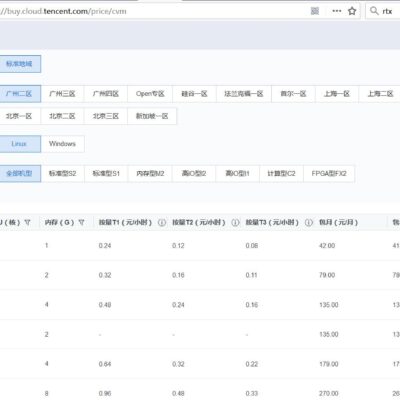Show the info tooltip icon for 按量T2
Image resolution: width=400 pixels, height=400 pixels.
point(235,222)
